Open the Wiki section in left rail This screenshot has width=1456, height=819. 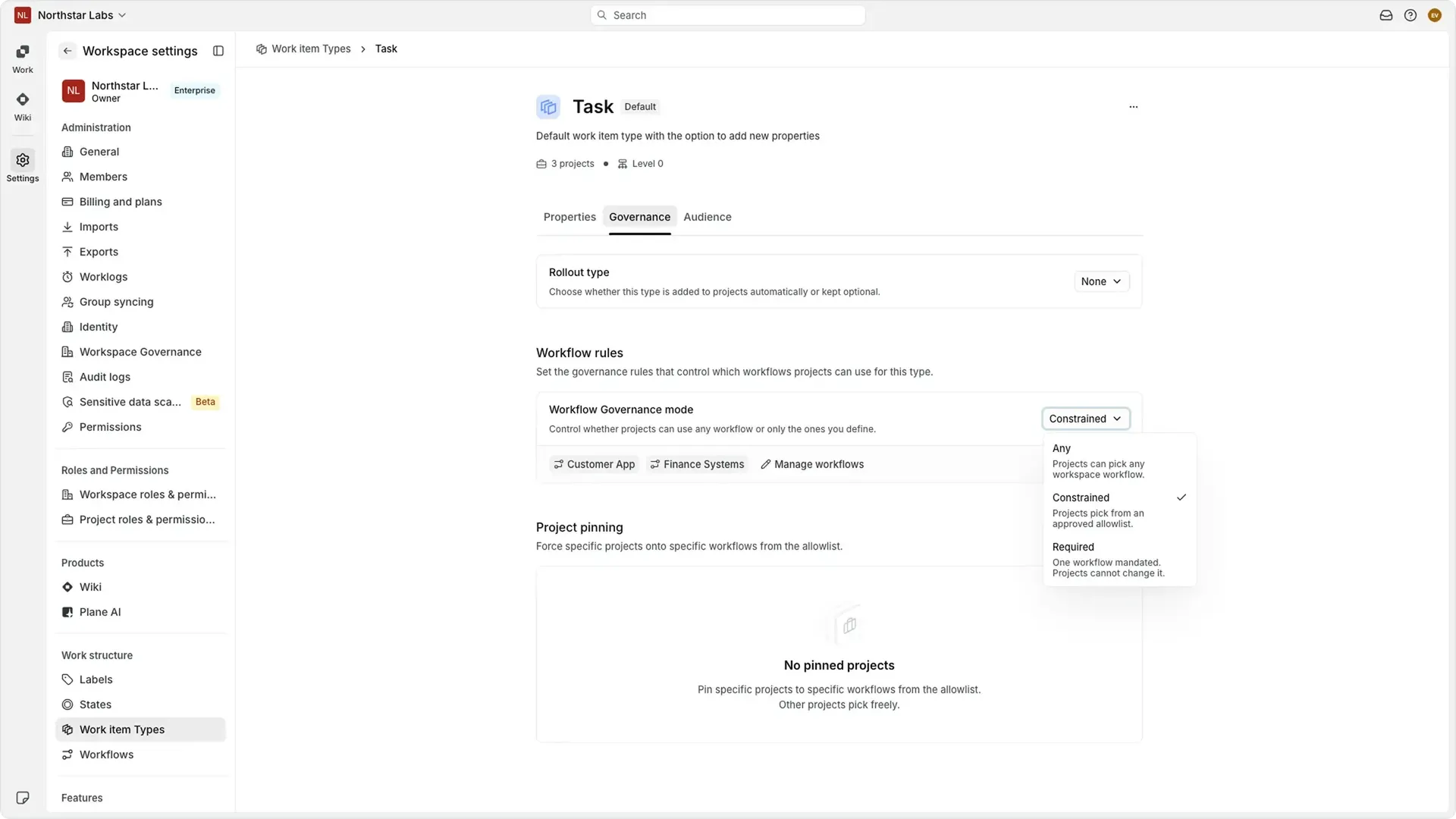(x=23, y=107)
